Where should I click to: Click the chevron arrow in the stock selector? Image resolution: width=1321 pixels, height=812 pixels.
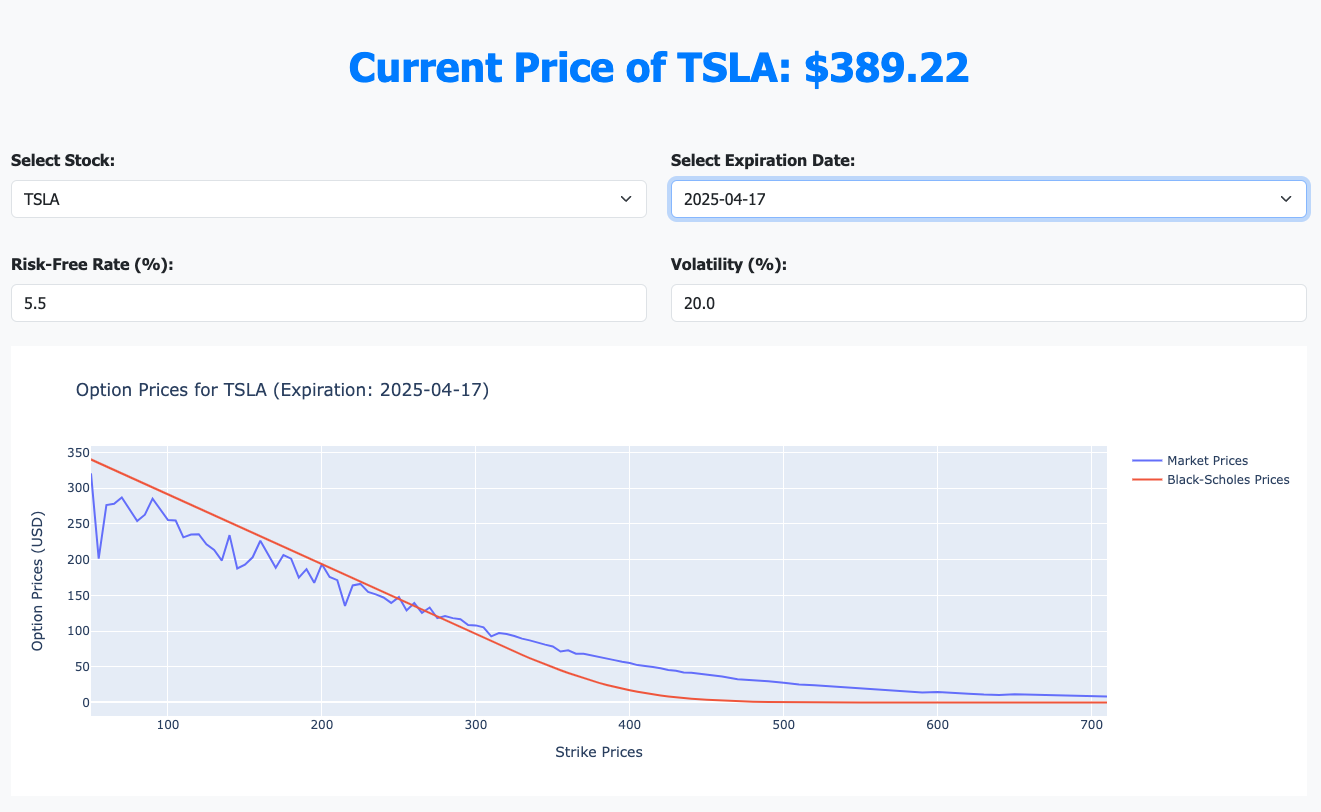[626, 199]
